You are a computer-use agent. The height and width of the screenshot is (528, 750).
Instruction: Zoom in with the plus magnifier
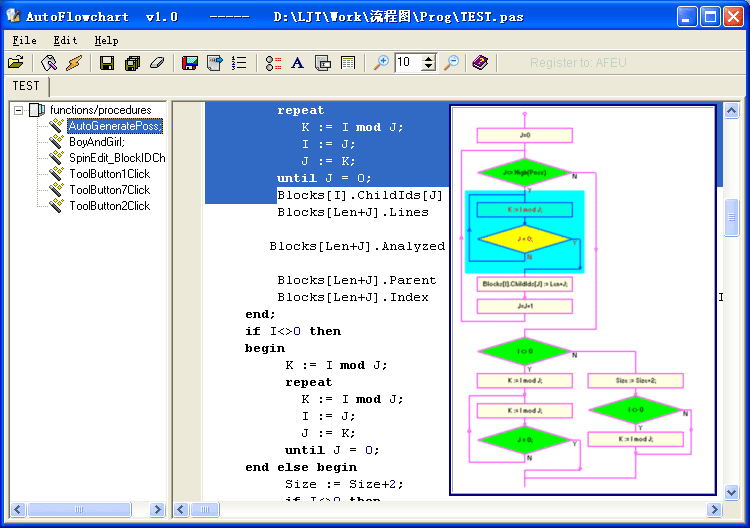point(381,63)
